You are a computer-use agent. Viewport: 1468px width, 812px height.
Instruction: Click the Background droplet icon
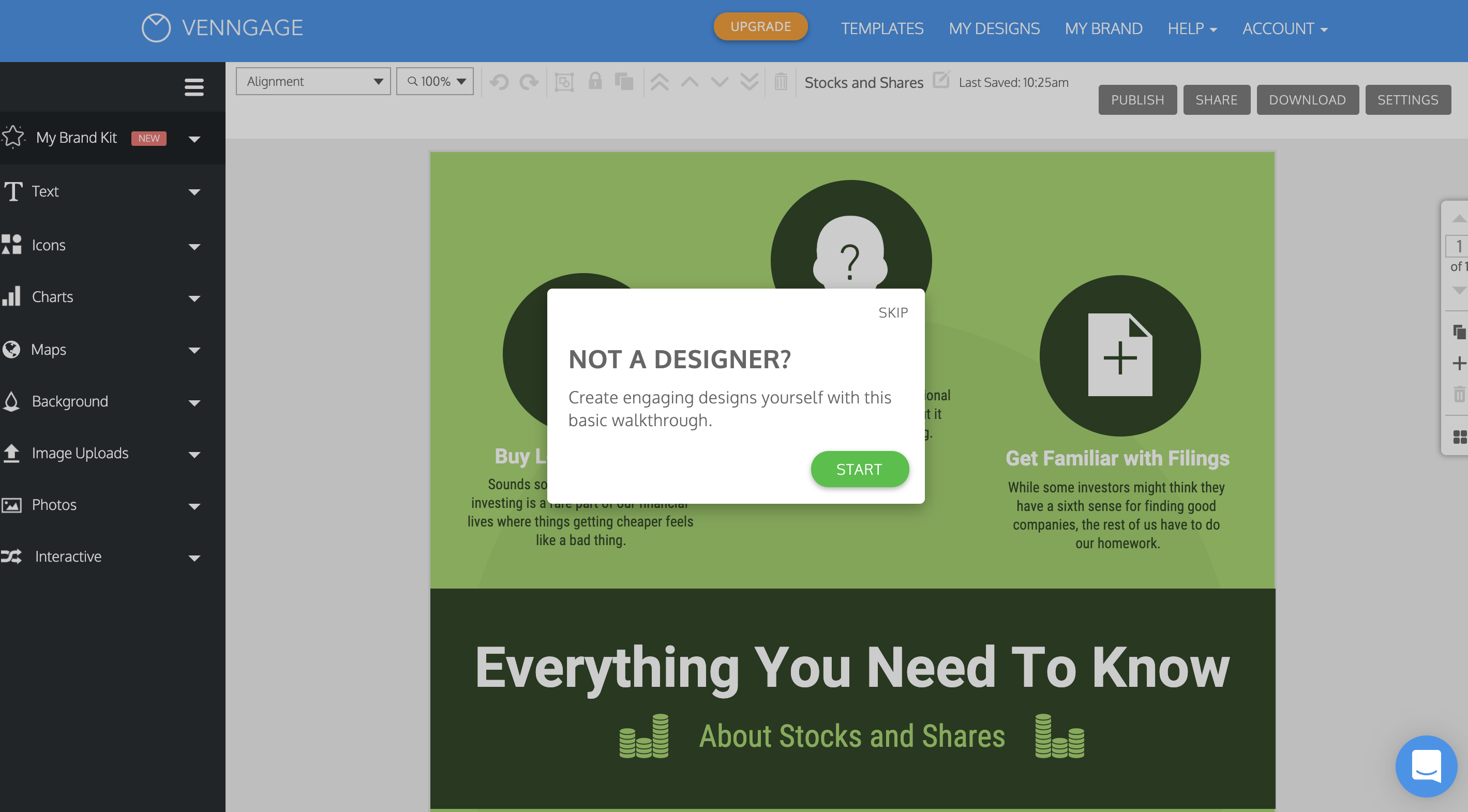pos(11,401)
